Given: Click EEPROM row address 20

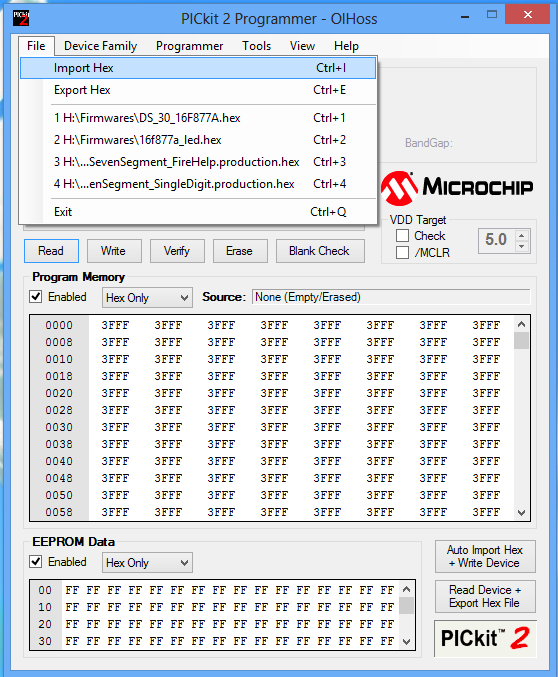Looking at the screenshot, I should [x=45, y=624].
